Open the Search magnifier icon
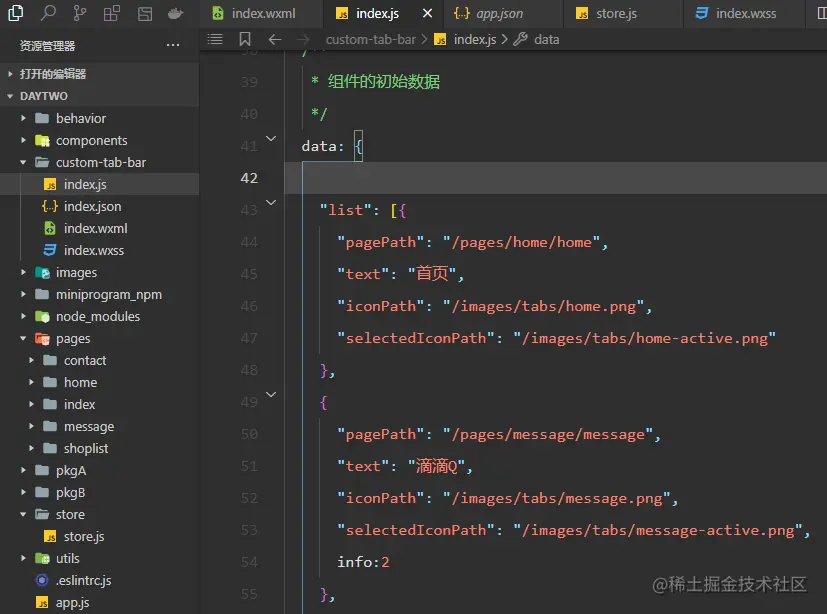 pos(49,14)
